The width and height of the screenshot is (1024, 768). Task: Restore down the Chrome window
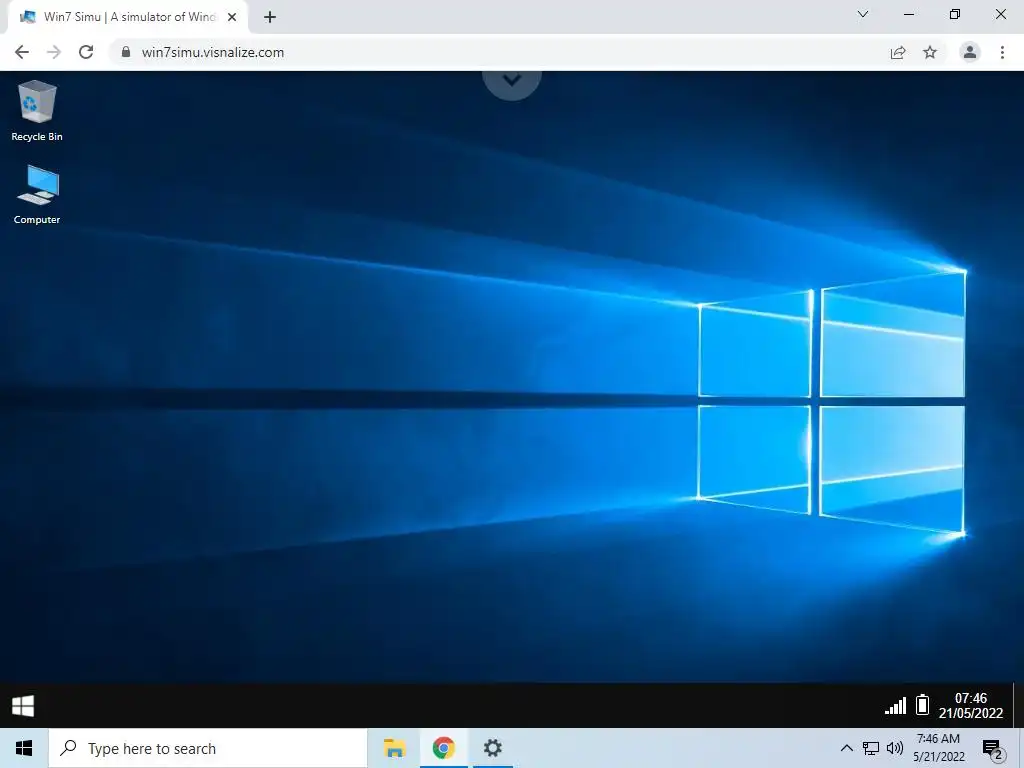(955, 14)
